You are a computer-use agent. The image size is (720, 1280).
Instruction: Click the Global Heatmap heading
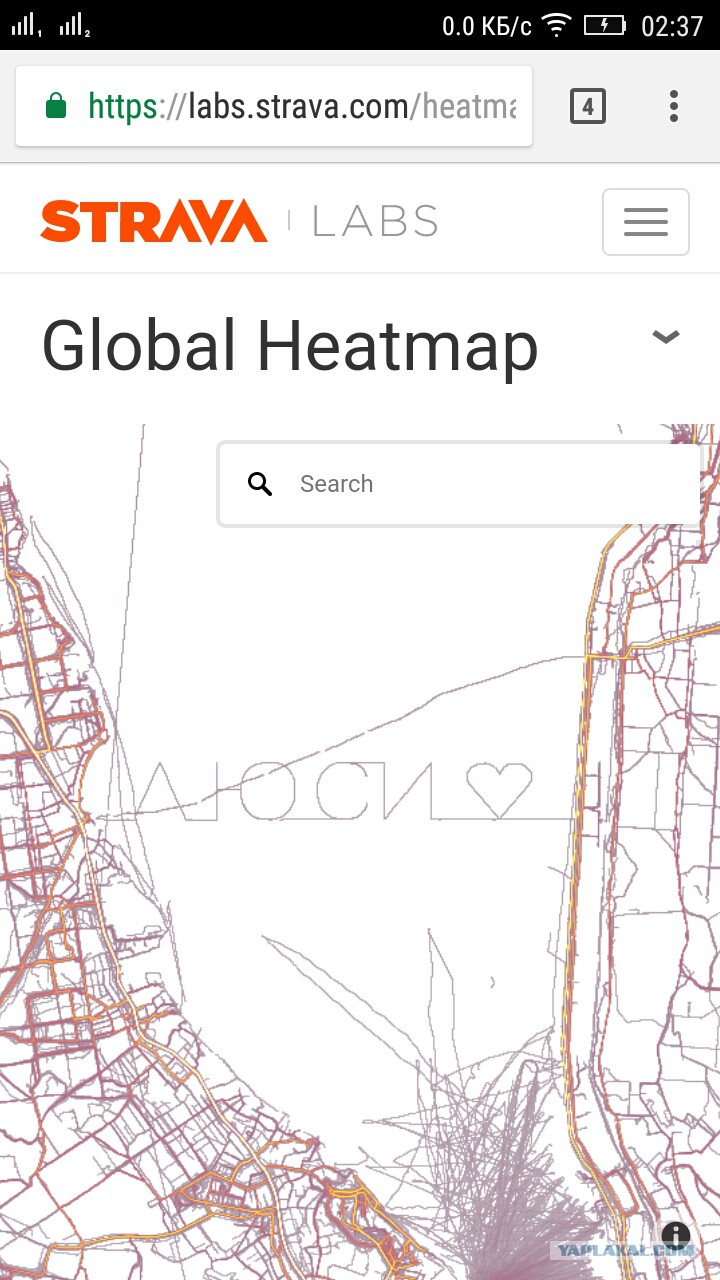tap(290, 346)
